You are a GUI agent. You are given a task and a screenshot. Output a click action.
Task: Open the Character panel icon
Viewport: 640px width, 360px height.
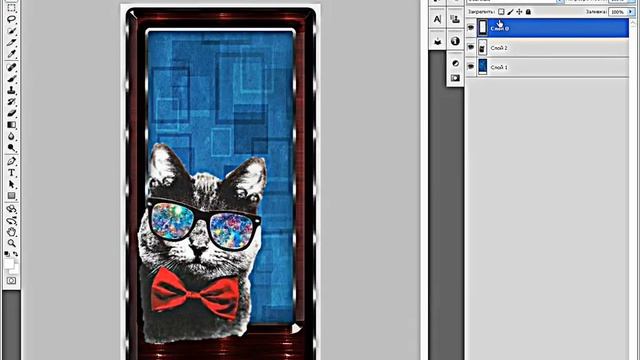(437, 19)
